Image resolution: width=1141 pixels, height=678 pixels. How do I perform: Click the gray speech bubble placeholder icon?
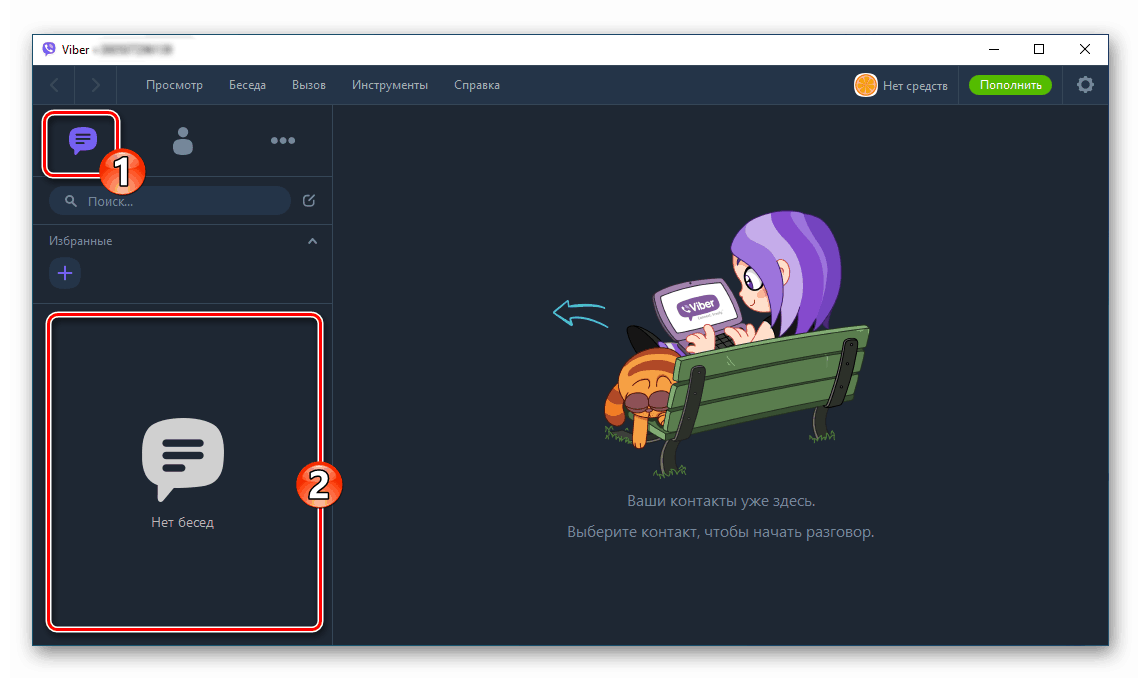tap(183, 459)
